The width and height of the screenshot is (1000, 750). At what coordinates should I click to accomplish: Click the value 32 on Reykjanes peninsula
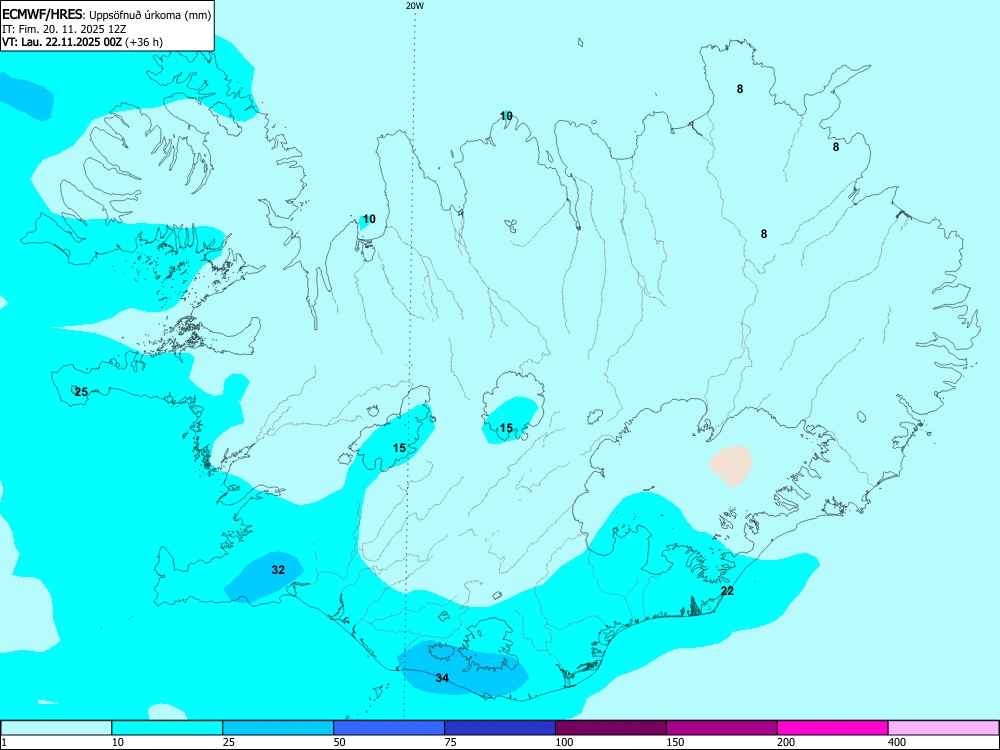point(278,570)
